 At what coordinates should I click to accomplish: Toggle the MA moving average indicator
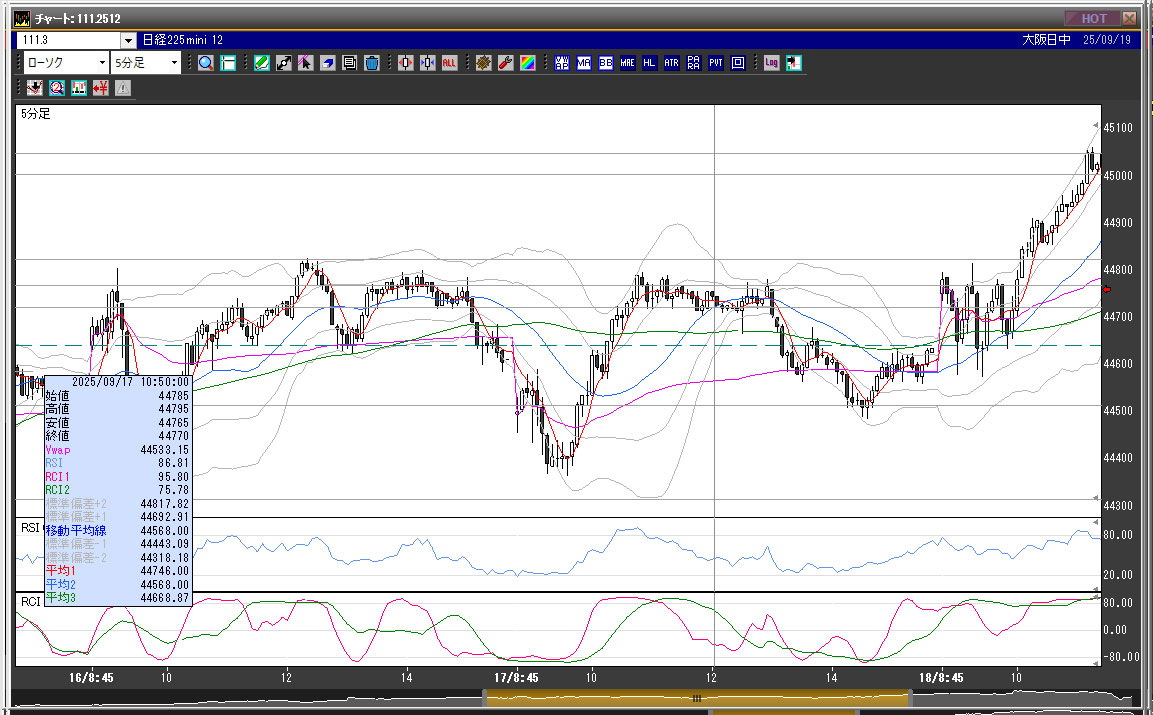583,63
